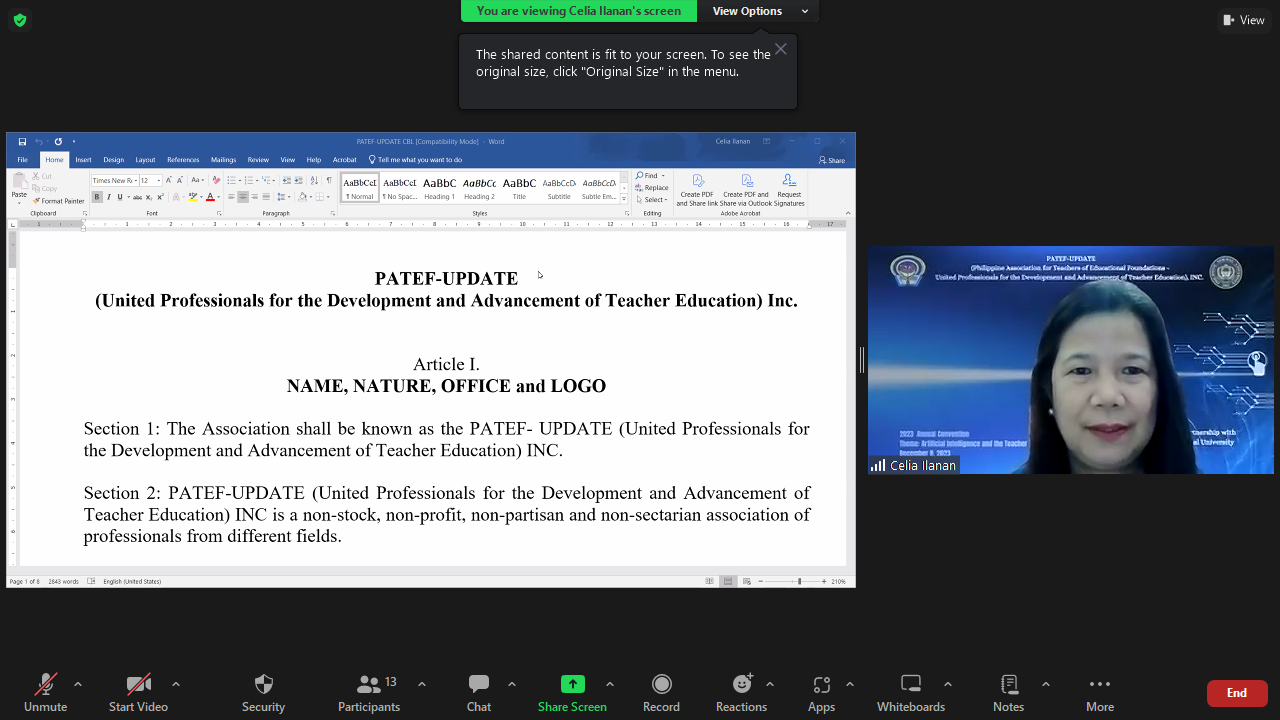Click the red End meeting button

coord(1237,693)
